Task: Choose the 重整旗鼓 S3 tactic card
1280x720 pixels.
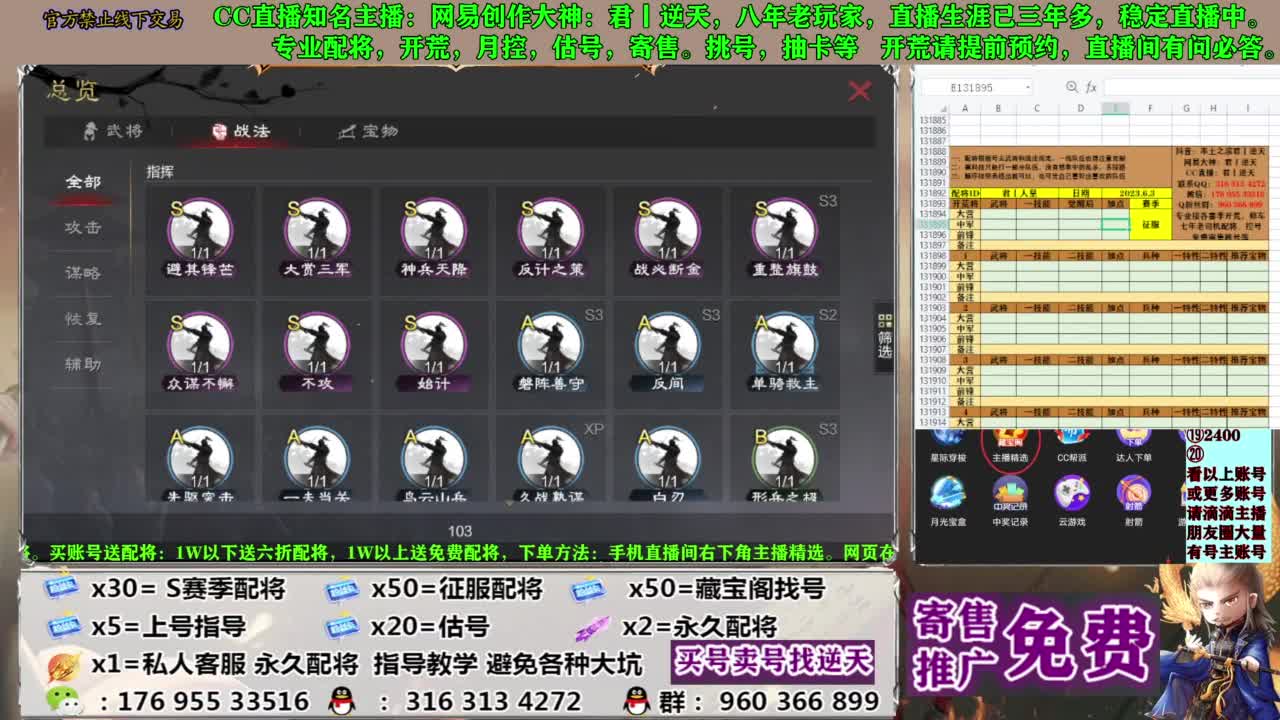Action: point(784,239)
